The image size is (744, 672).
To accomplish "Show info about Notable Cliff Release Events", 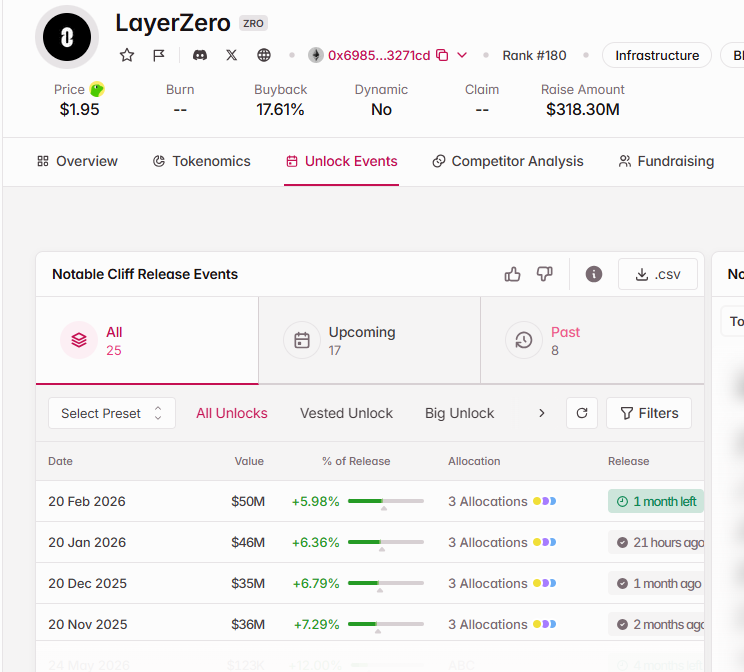I will [594, 274].
